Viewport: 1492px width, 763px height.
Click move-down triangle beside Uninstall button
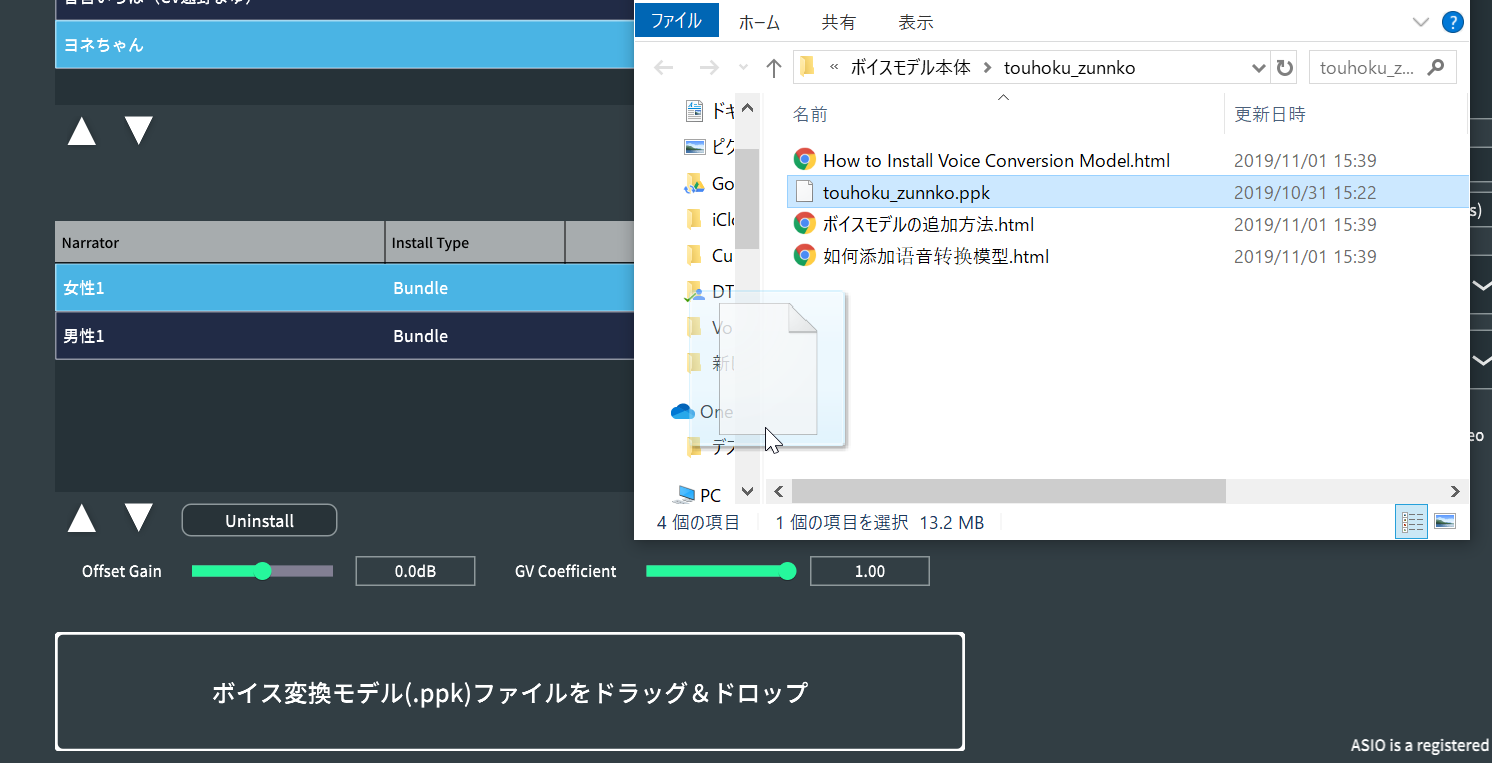(139, 518)
